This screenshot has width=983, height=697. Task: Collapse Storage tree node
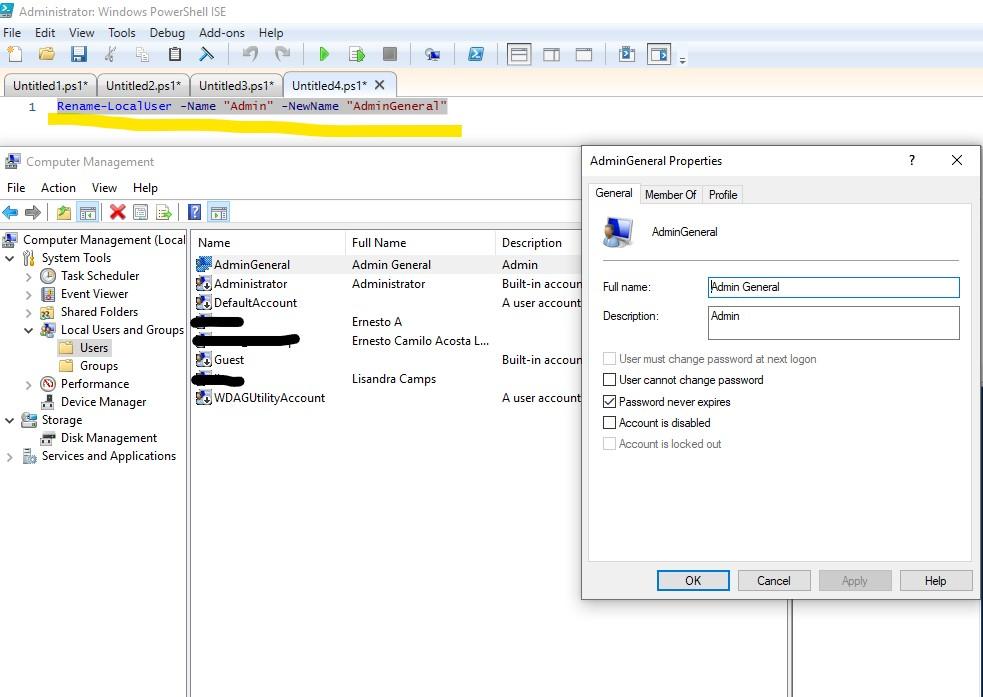pos(9,421)
